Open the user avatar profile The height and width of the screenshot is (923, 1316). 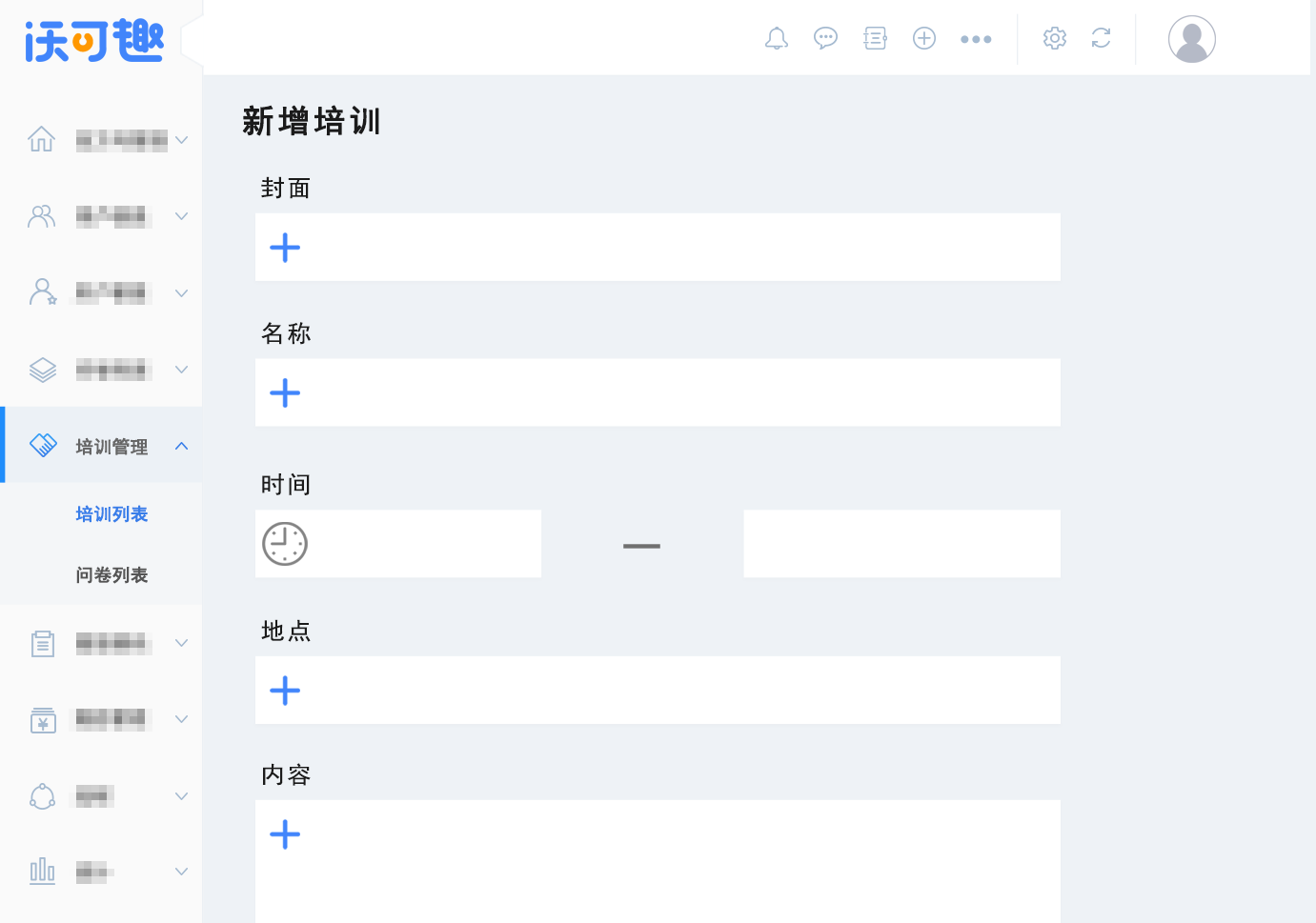pyautogui.click(x=1191, y=38)
